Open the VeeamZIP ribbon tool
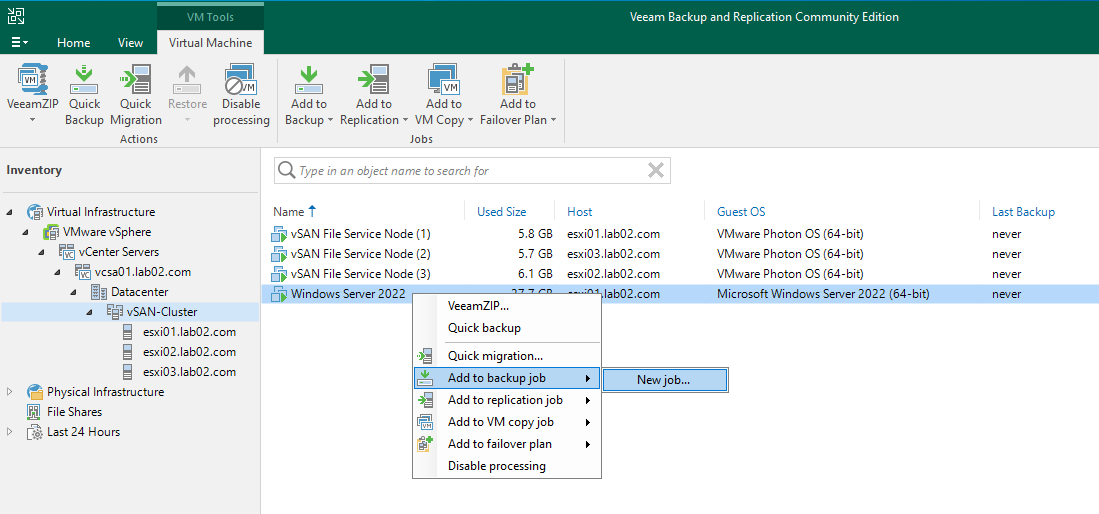This screenshot has height=514, width=1099. click(x=30, y=94)
